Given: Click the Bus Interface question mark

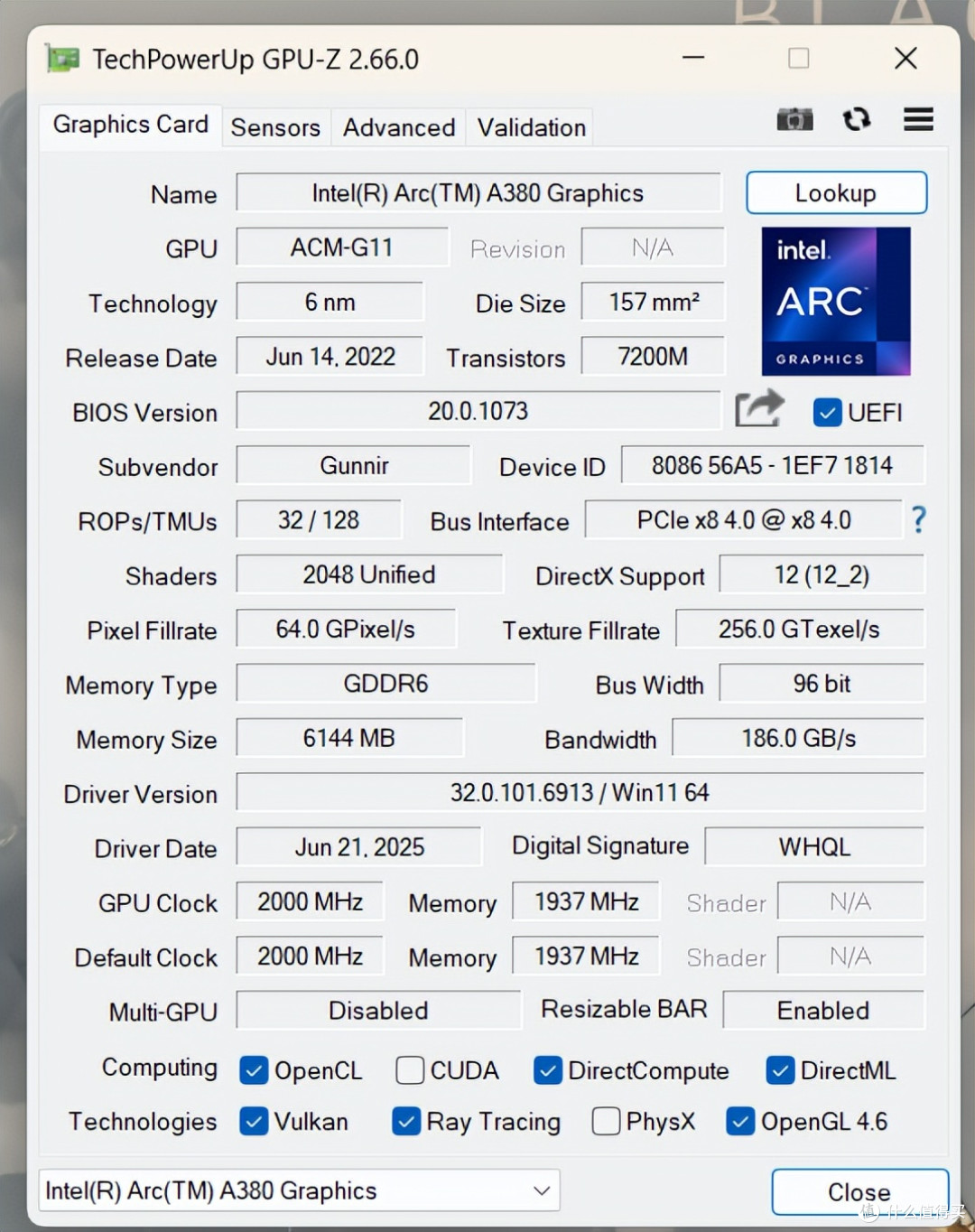Looking at the screenshot, I should point(918,519).
